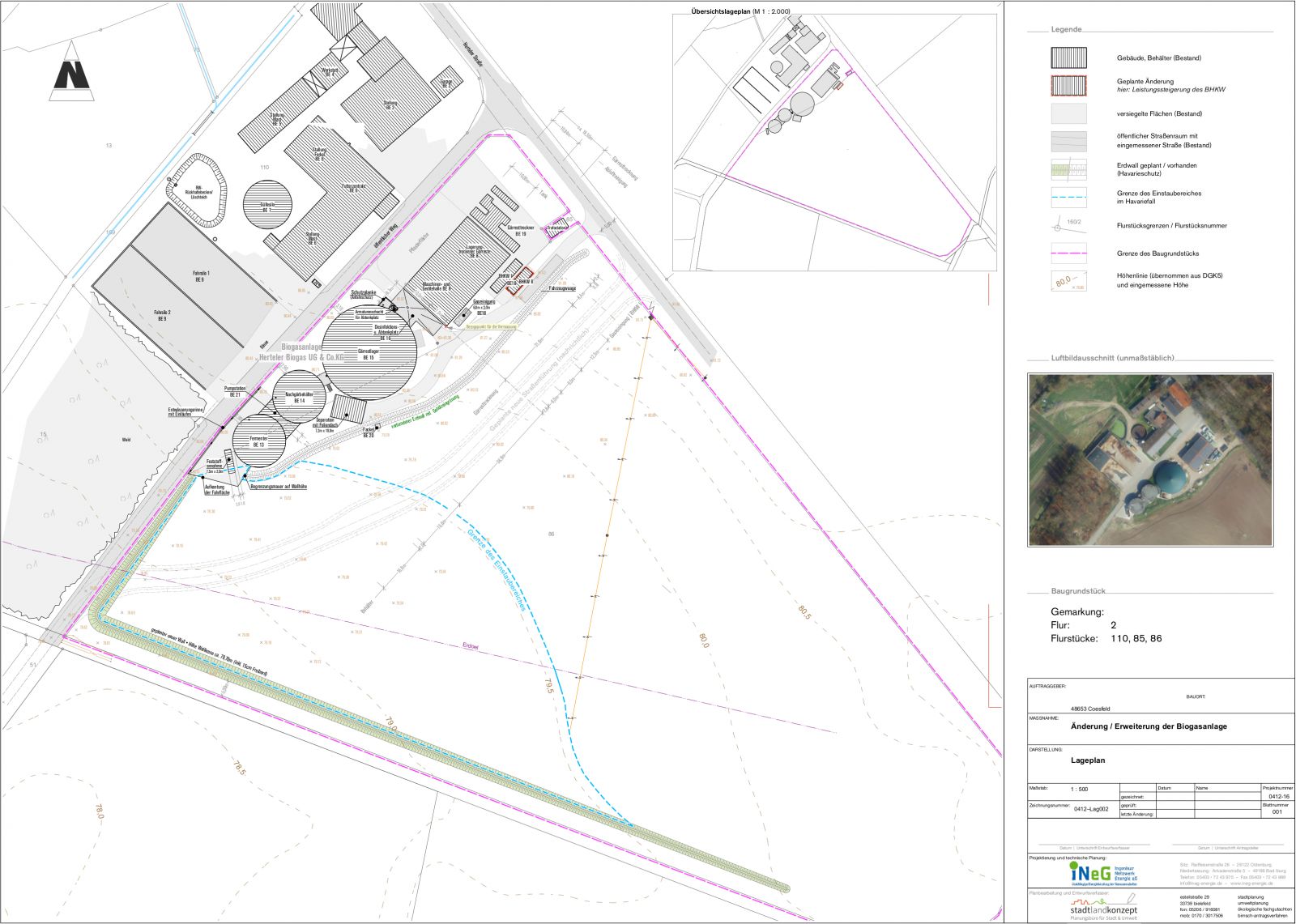Screen dimensions: 1296x924
Task: Click the Höhenlinie 80.0 legend symbol
Action: point(1068,281)
